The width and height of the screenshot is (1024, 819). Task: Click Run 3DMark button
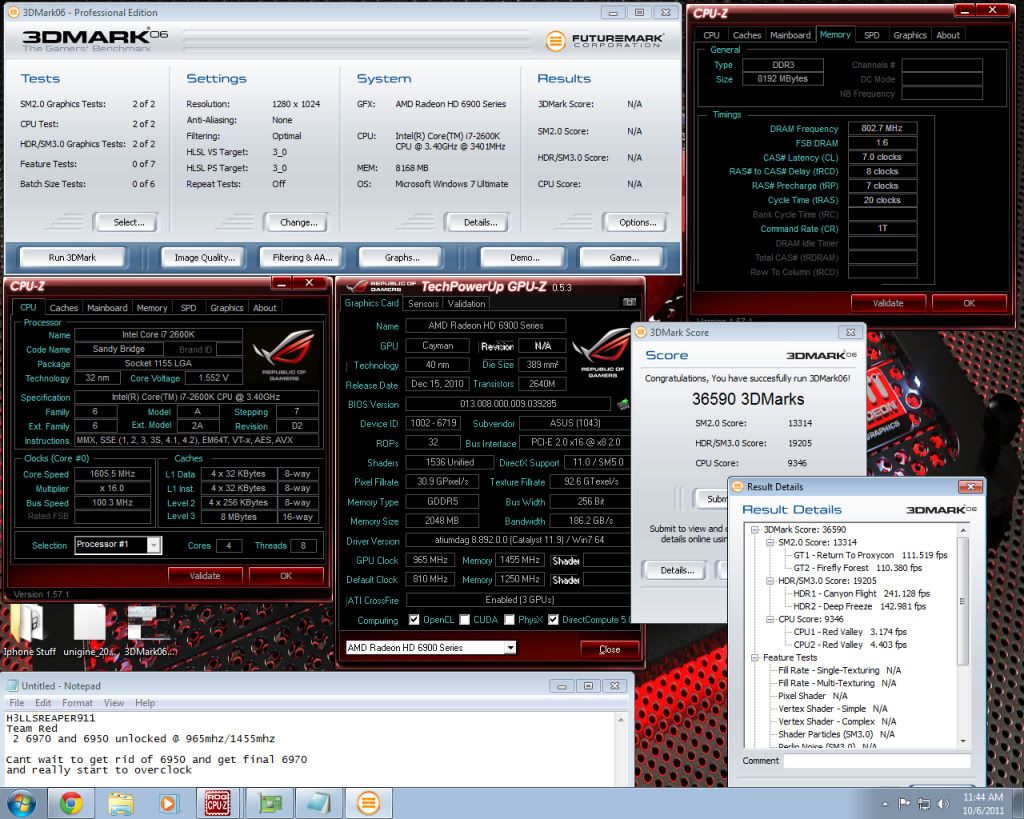pos(72,257)
